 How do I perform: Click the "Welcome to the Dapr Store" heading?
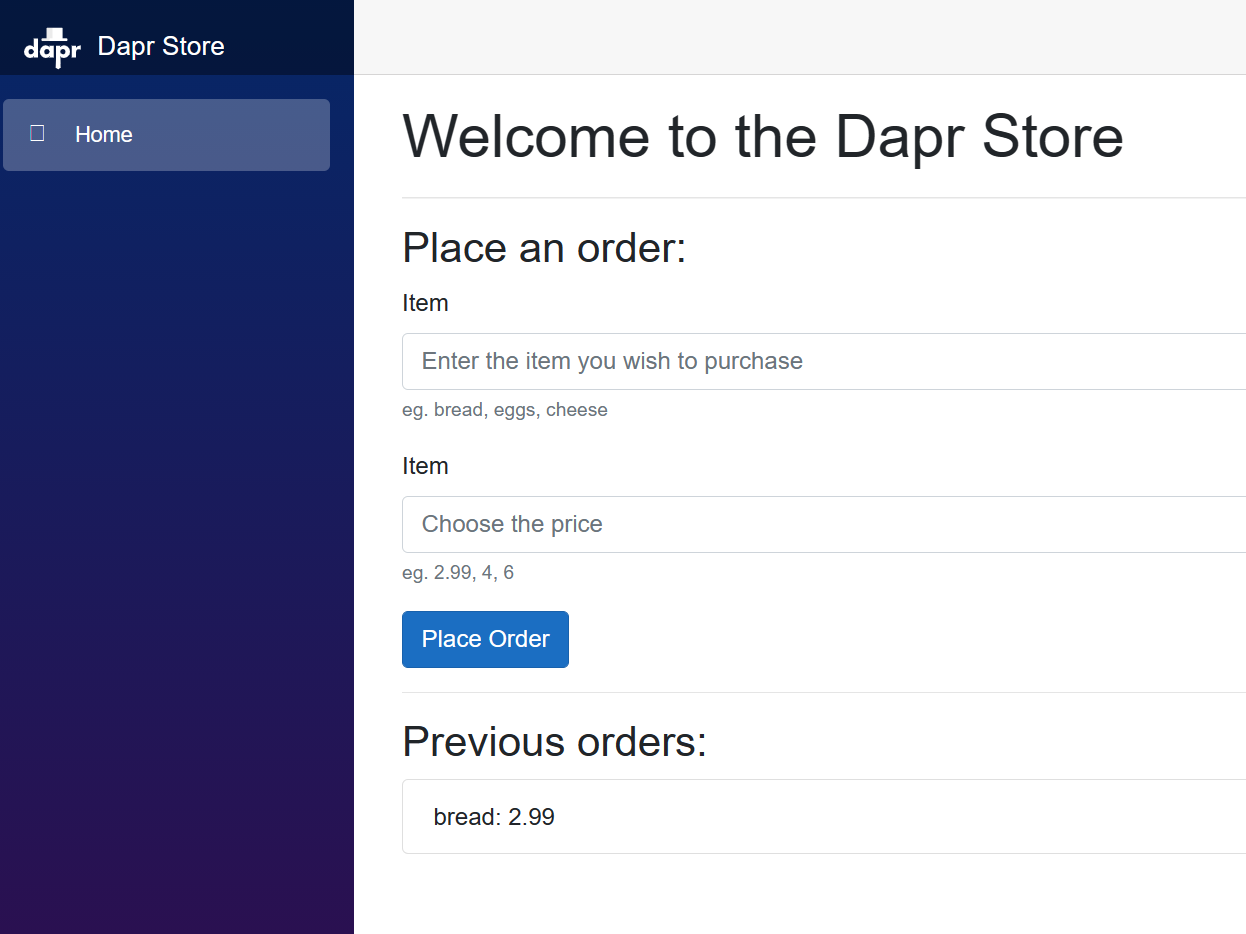click(762, 136)
